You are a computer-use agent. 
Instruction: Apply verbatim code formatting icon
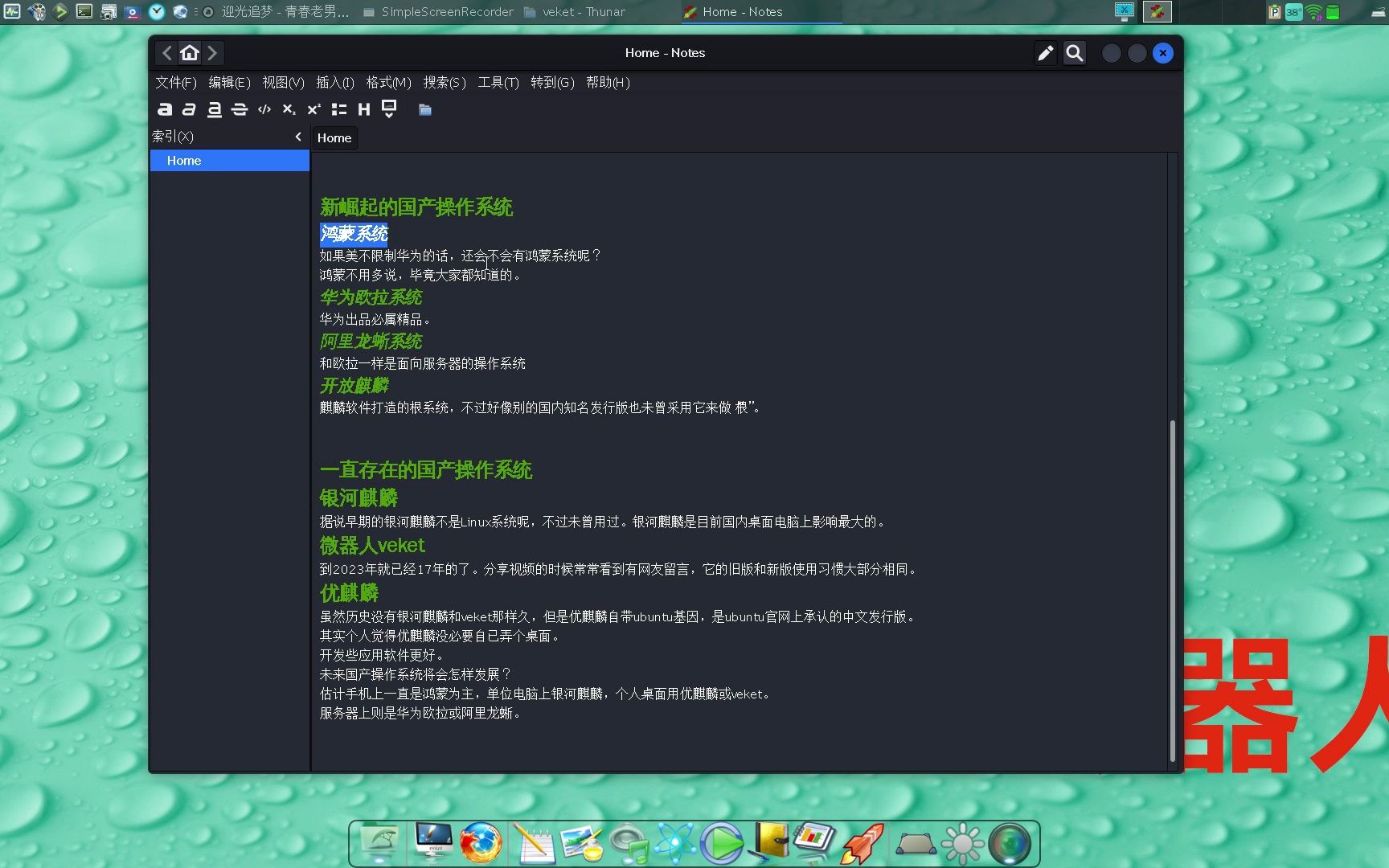pos(264,109)
